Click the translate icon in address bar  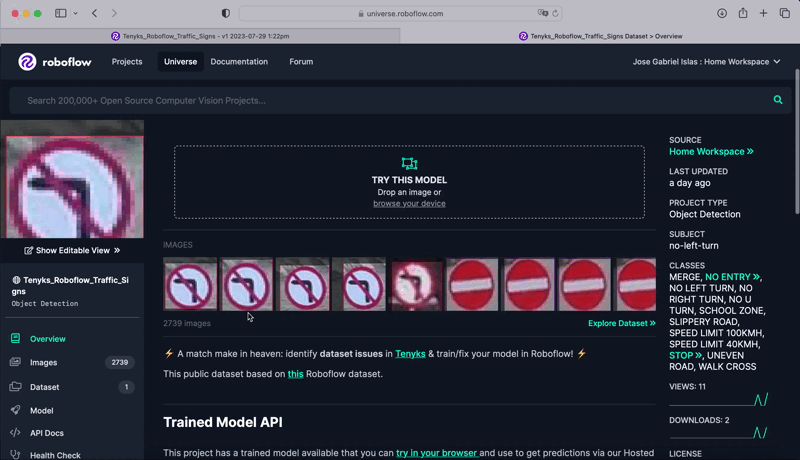point(543,13)
